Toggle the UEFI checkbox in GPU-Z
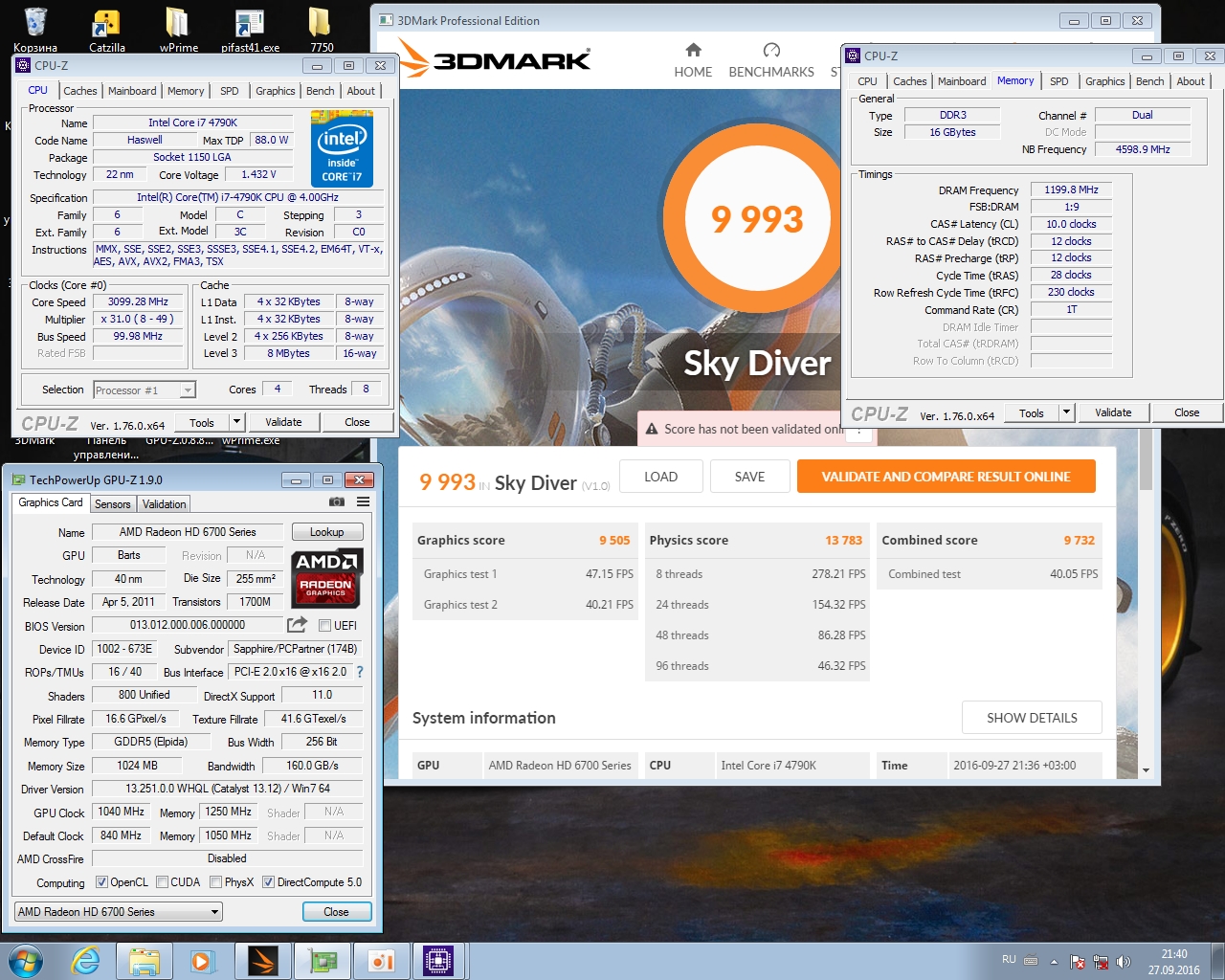This screenshot has height=980, width=1225. tap(324, 626)
